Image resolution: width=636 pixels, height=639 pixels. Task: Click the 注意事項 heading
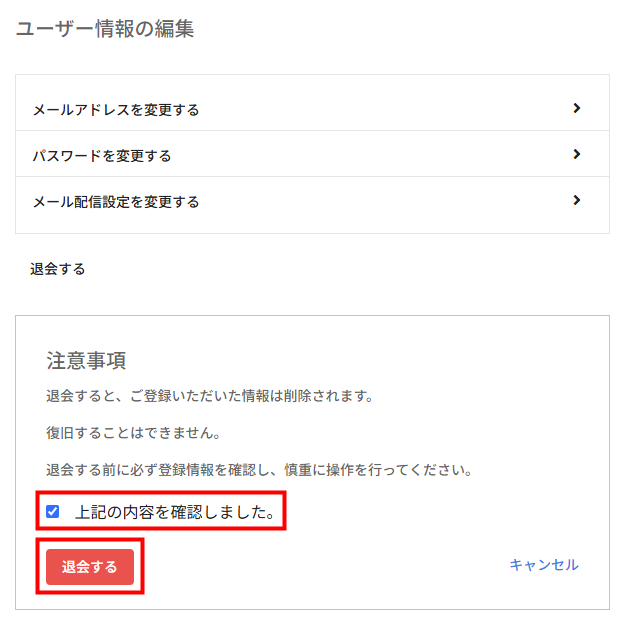point(86,360)
